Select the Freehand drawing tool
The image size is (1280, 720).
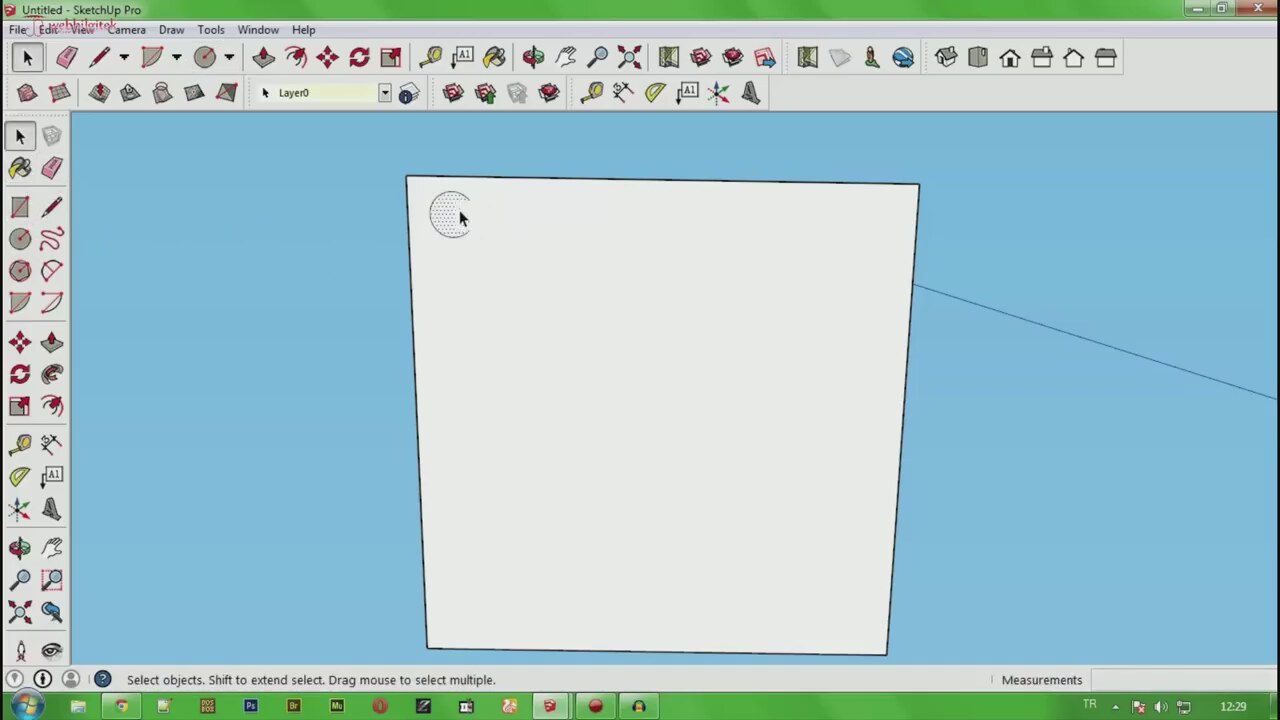coord(52,239)
